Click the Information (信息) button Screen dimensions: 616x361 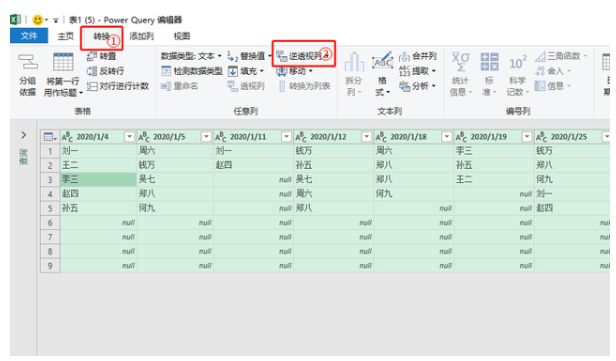click(552, 86)
